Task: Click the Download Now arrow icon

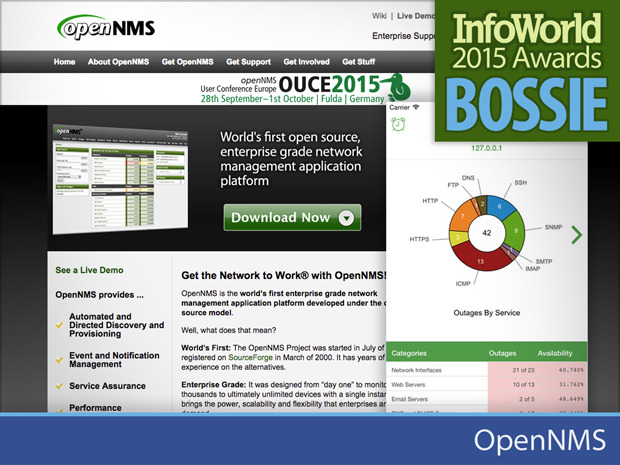Action: pos(346,218)
